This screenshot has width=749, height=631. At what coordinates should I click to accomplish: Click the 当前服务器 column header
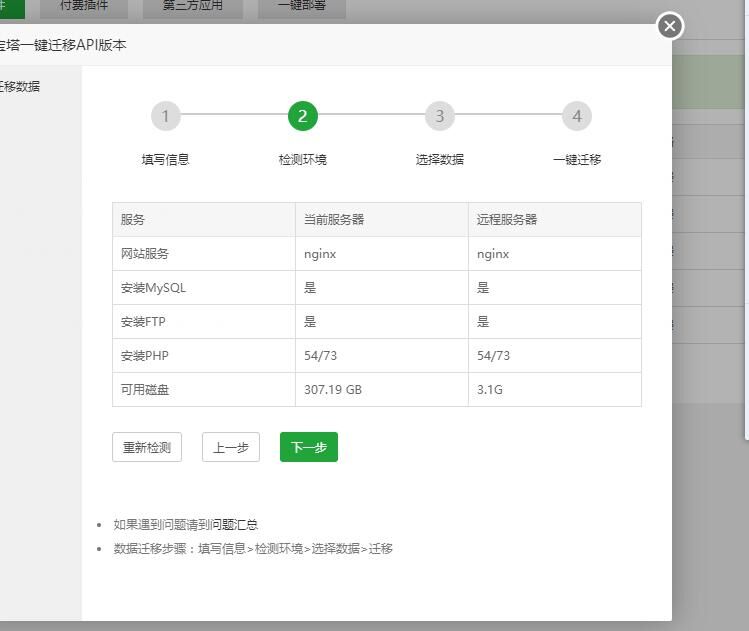[334, 219]
